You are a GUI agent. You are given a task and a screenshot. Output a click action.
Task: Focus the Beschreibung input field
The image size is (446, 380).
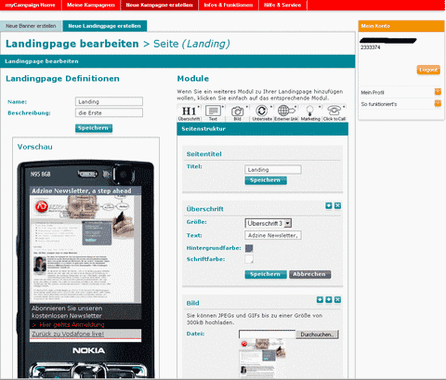[109, 113]
